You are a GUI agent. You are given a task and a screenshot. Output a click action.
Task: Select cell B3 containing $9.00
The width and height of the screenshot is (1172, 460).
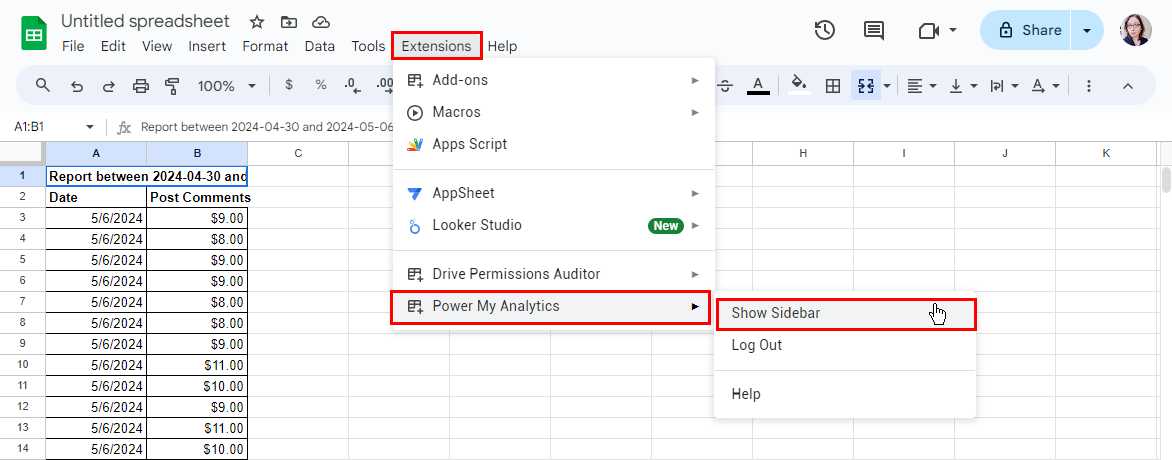[197, 218]
